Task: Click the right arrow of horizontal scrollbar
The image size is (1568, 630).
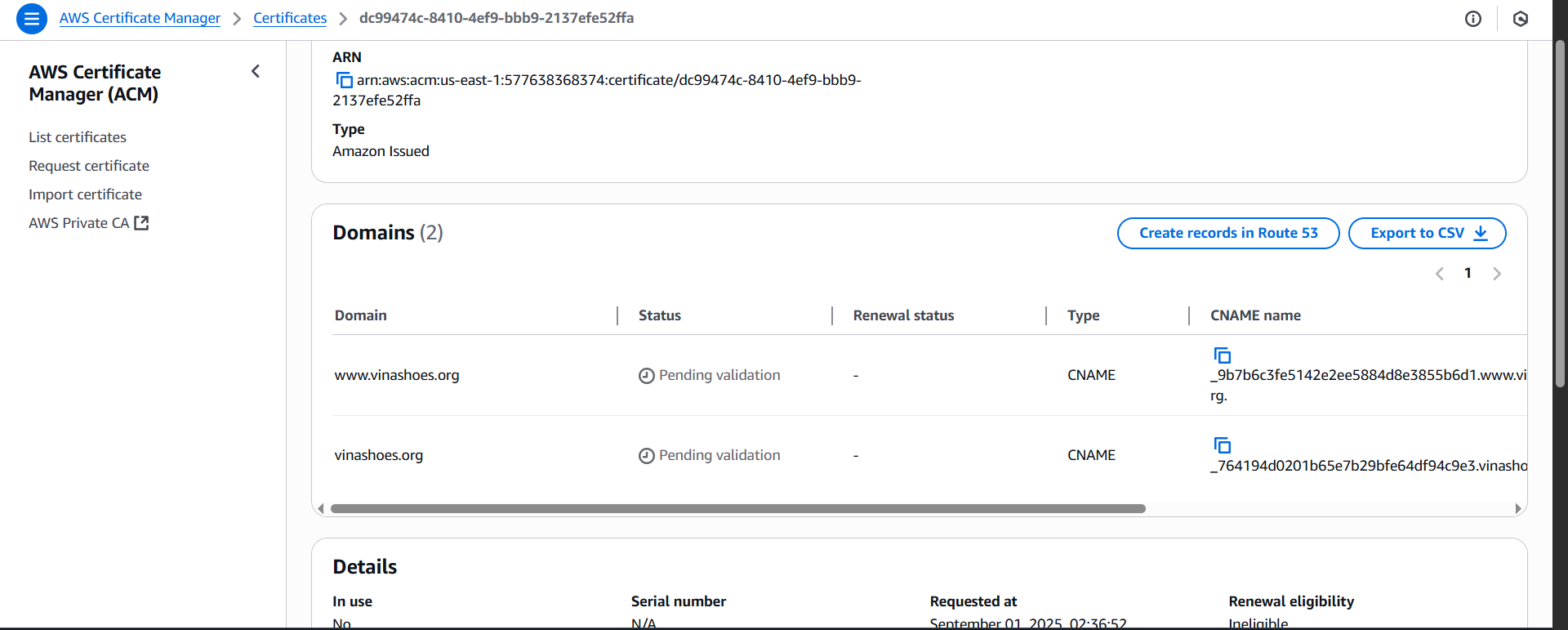Action: pos(1517,508)
